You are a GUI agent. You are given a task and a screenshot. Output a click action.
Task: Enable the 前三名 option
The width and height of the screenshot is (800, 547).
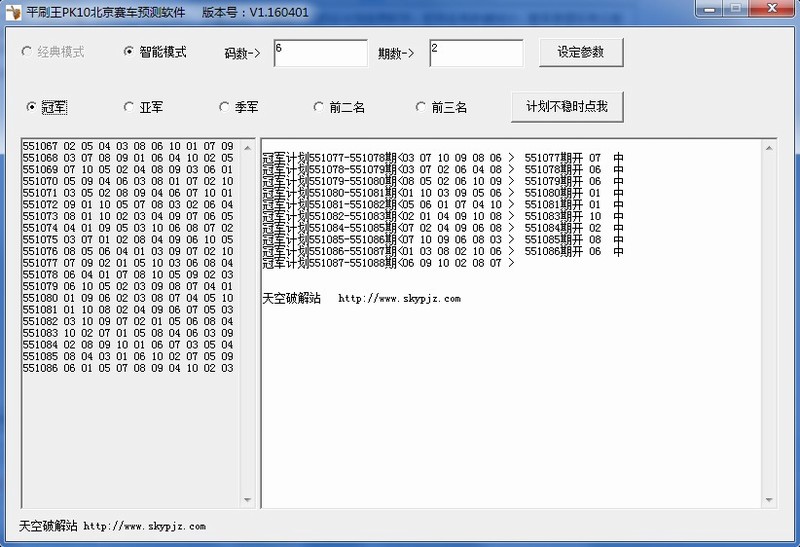(421, 106)
